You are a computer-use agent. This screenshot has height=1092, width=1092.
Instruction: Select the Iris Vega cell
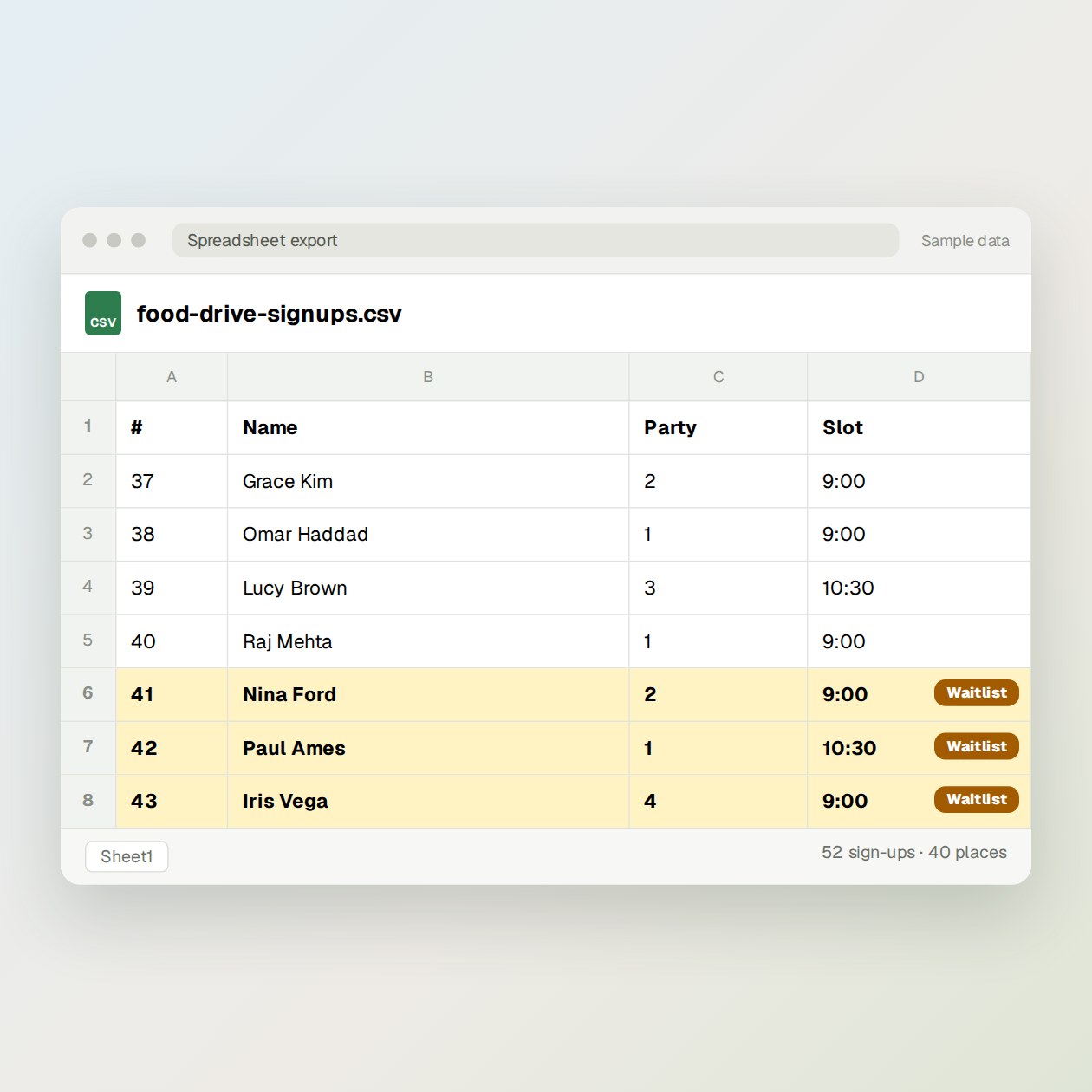(428, 801)
